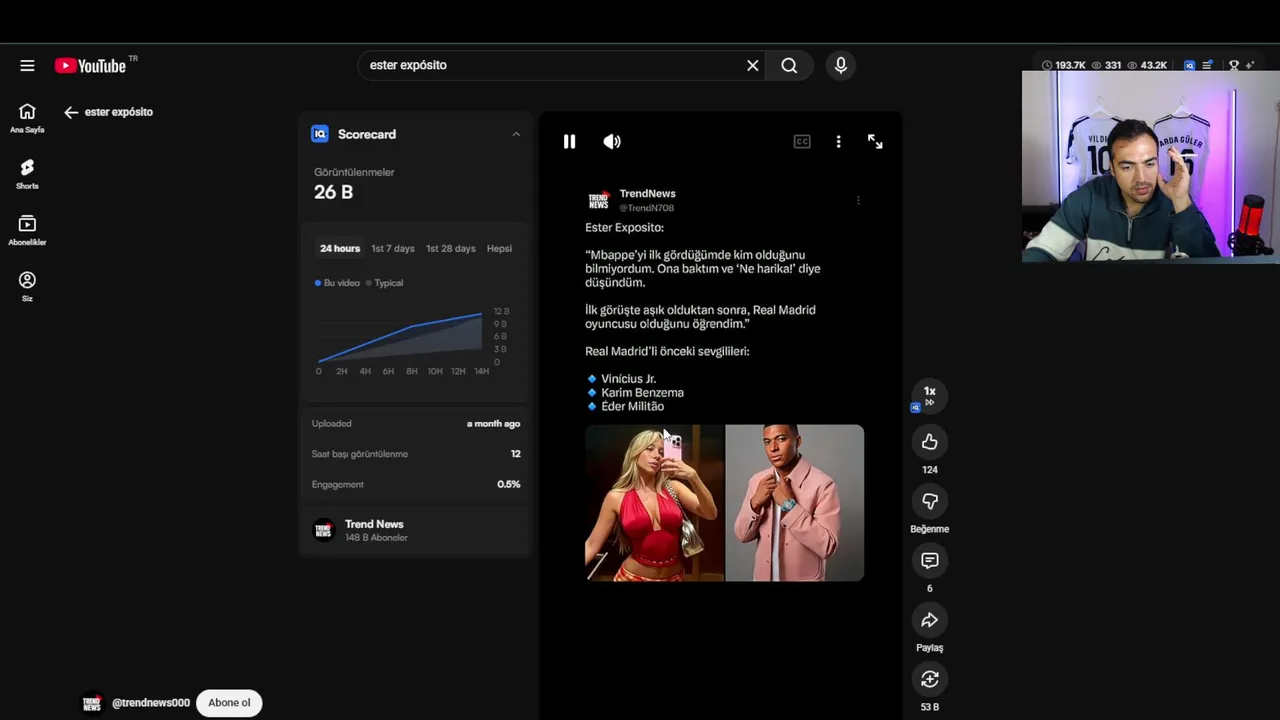Click the Engagement 0.5% value
Screen dimensions: 1280x720
pos(508,484)
